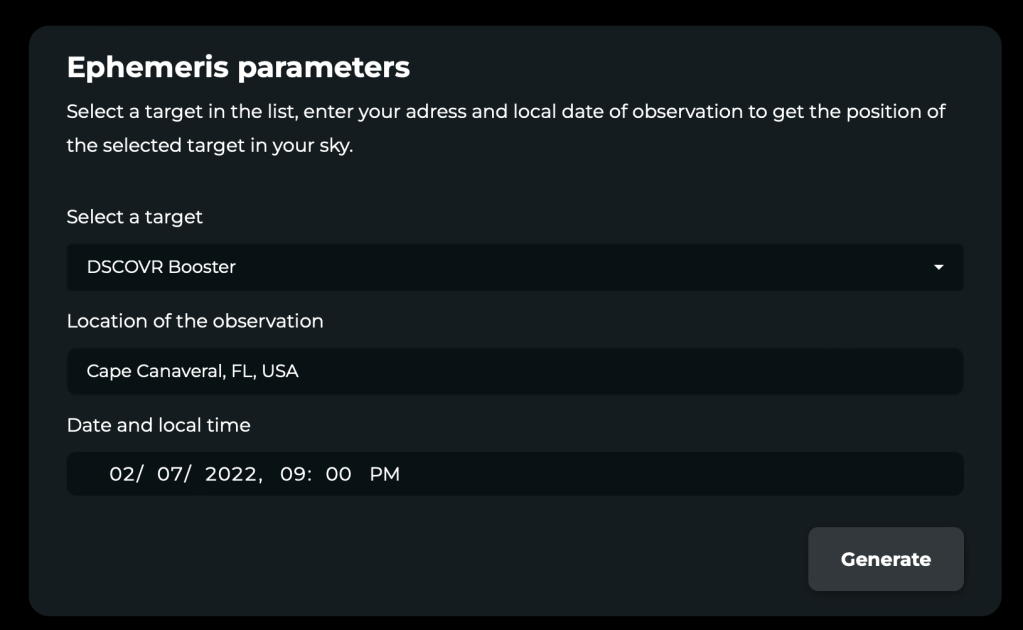Place cursor after 'USA' in location field
Screen dimensions: 1023x630
point(300,371)
